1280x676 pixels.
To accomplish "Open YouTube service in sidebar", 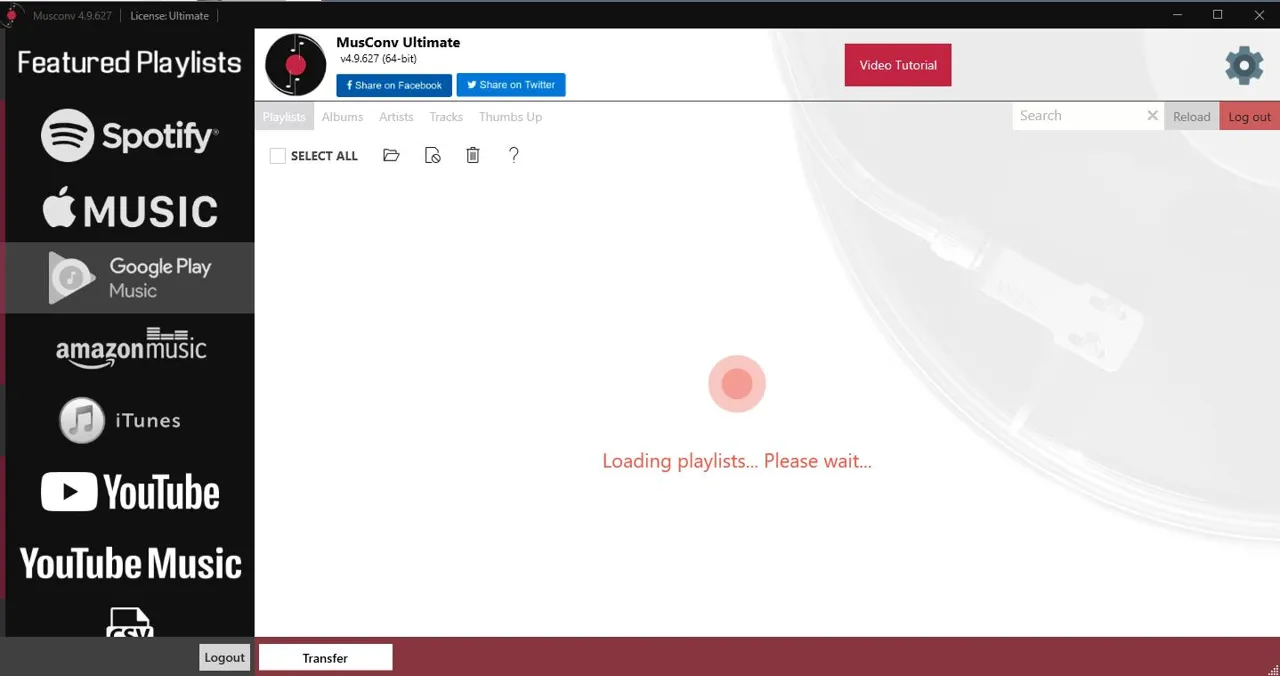I will (x=130, y=492).
